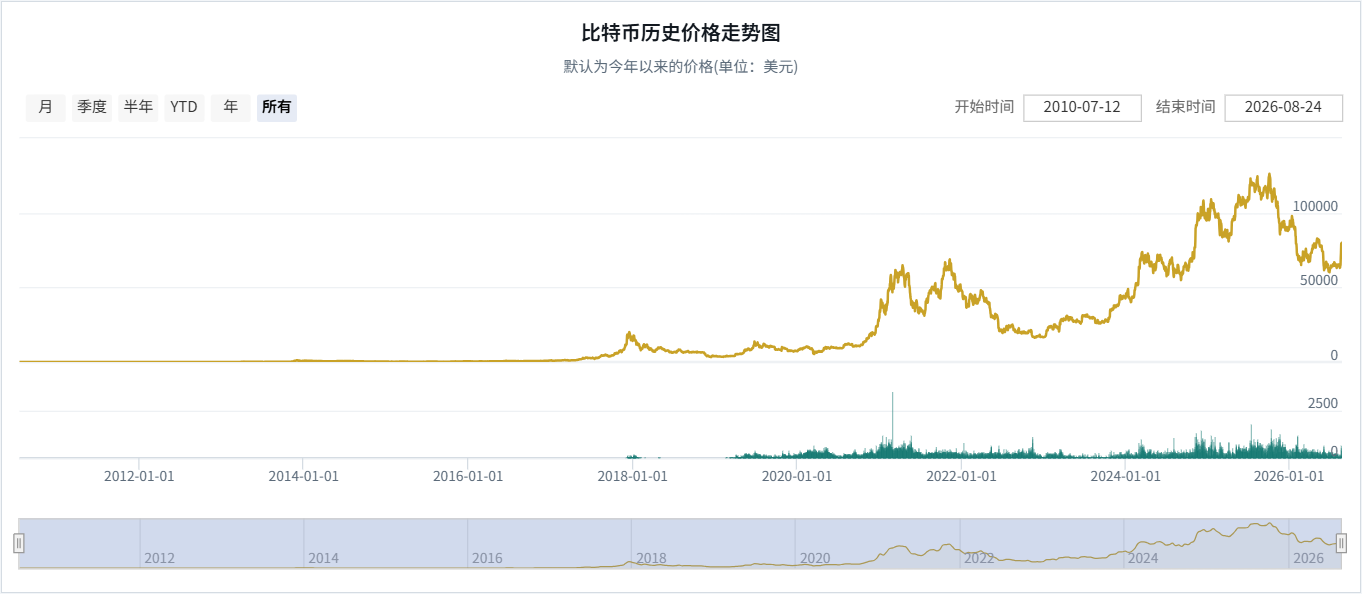Click the 2026 label in navigator
This screenshot has width=1362, height=594.
pos(1308,558)
